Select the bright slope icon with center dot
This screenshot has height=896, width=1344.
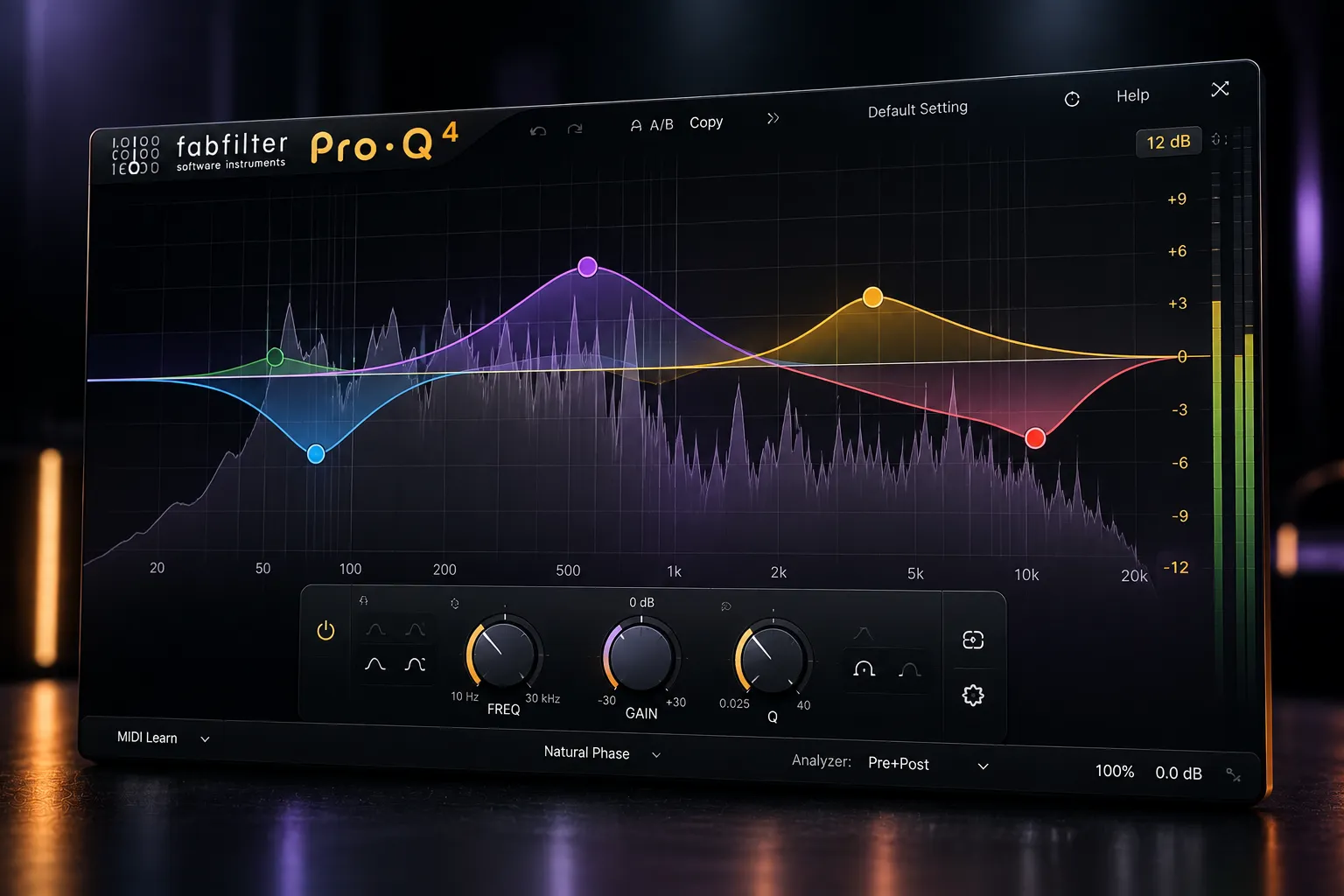864,669
